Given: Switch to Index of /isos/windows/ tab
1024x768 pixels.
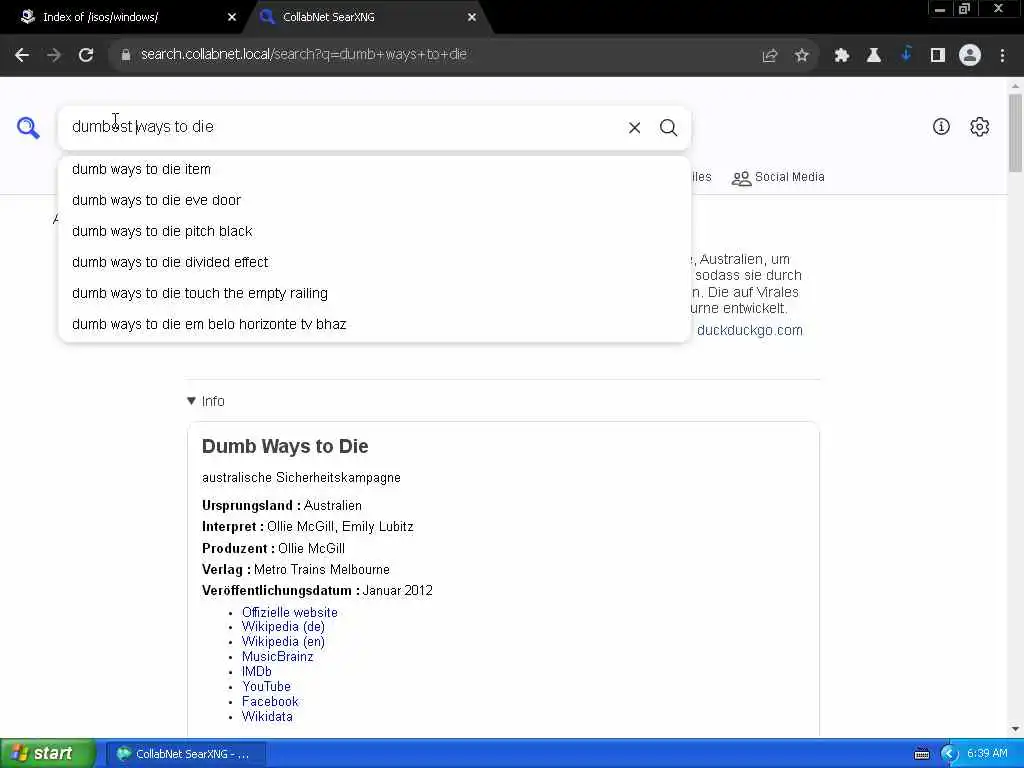Looking at the screenshot, I should tap(101, 17).
